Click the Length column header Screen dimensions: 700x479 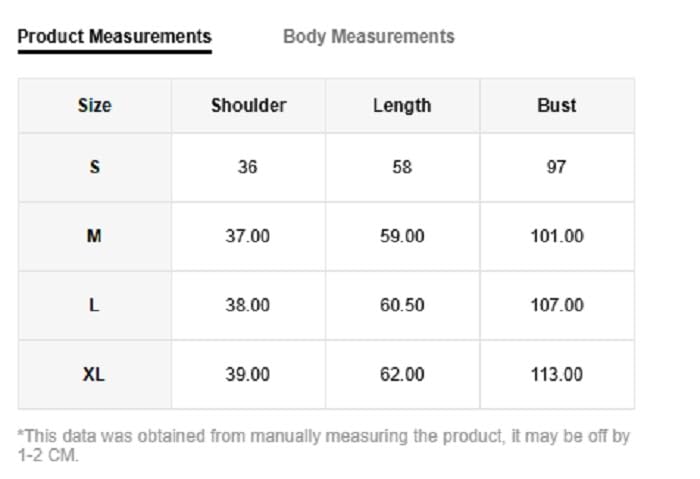[402, 105]
